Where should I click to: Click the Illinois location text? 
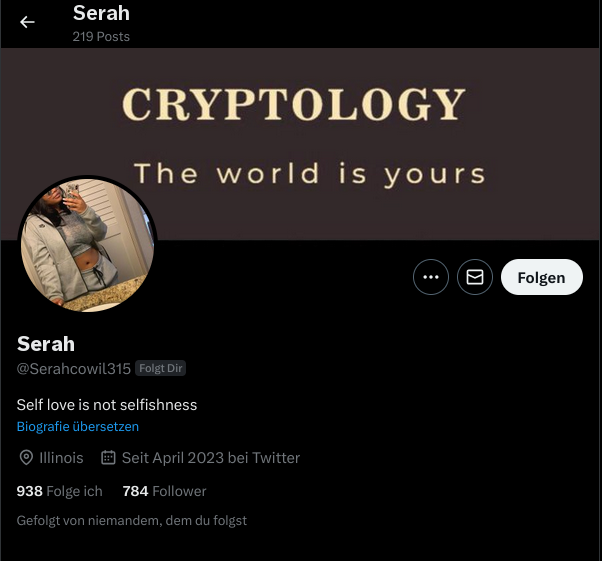tap(61, 458)
